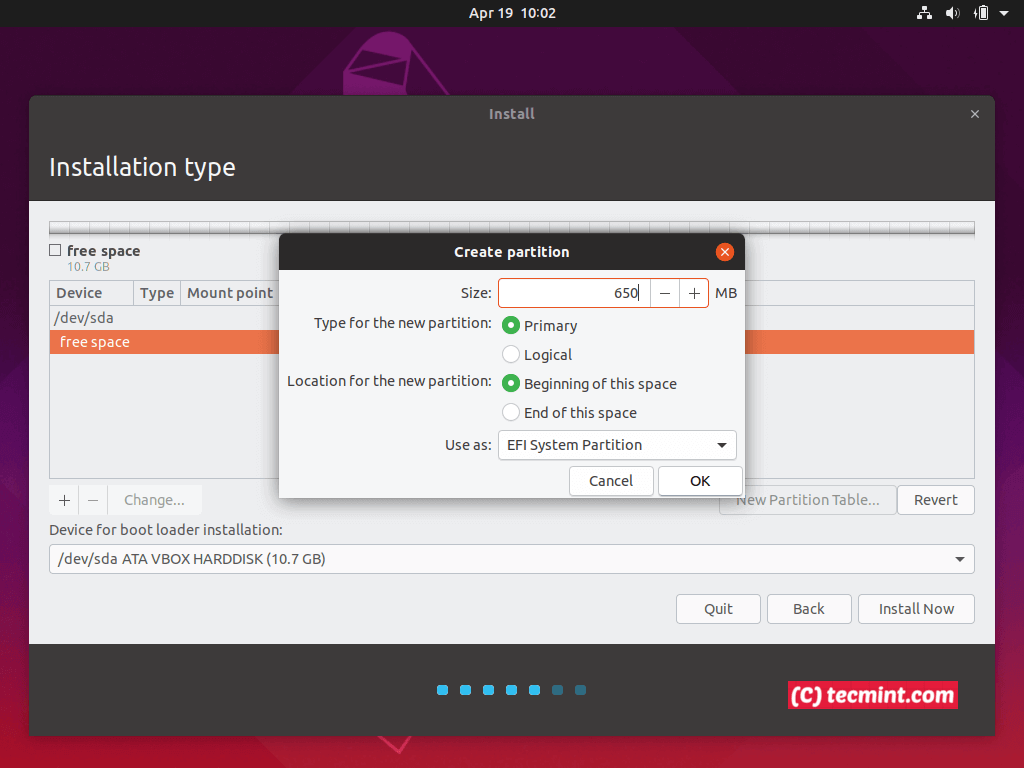Open the calendar by clicking Apr 19 clock
The image size is (1024, 768).
coord(512,13)
